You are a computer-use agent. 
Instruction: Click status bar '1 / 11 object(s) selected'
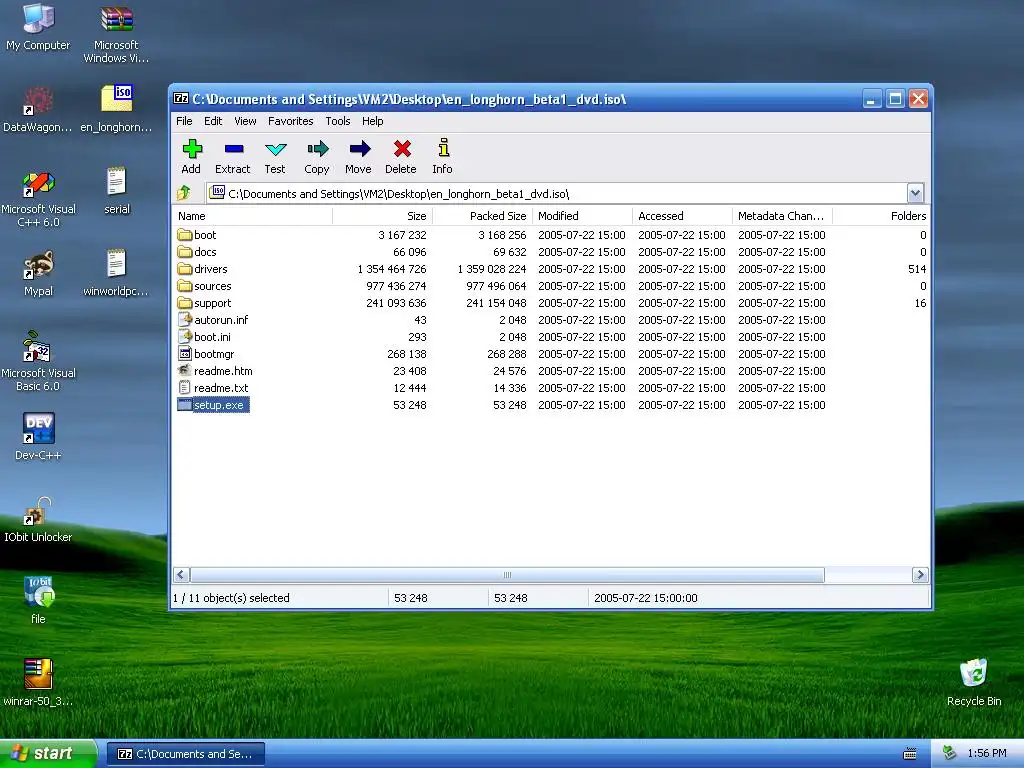(231, 598)
